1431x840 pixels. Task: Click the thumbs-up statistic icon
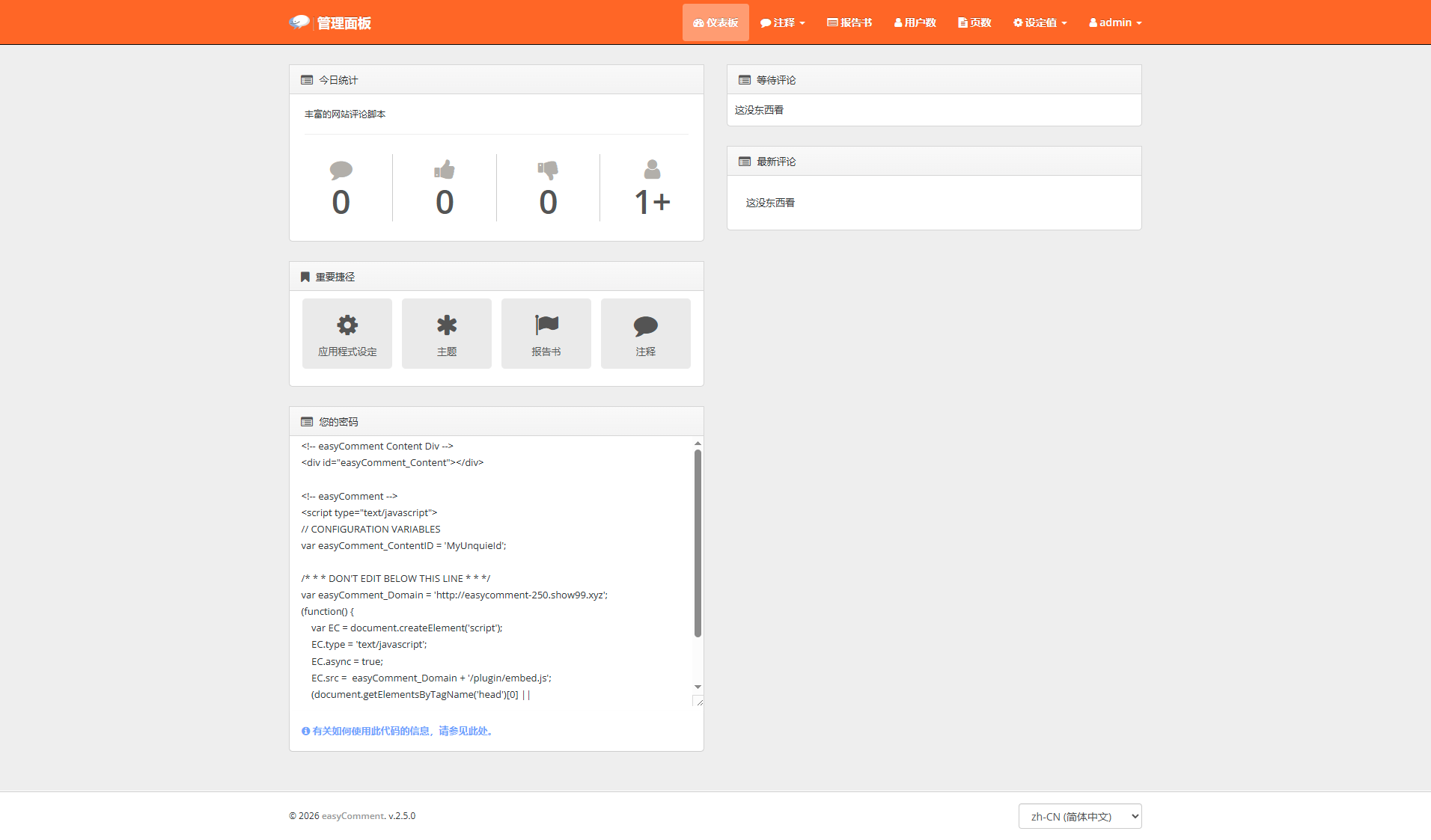click(445, 171)
